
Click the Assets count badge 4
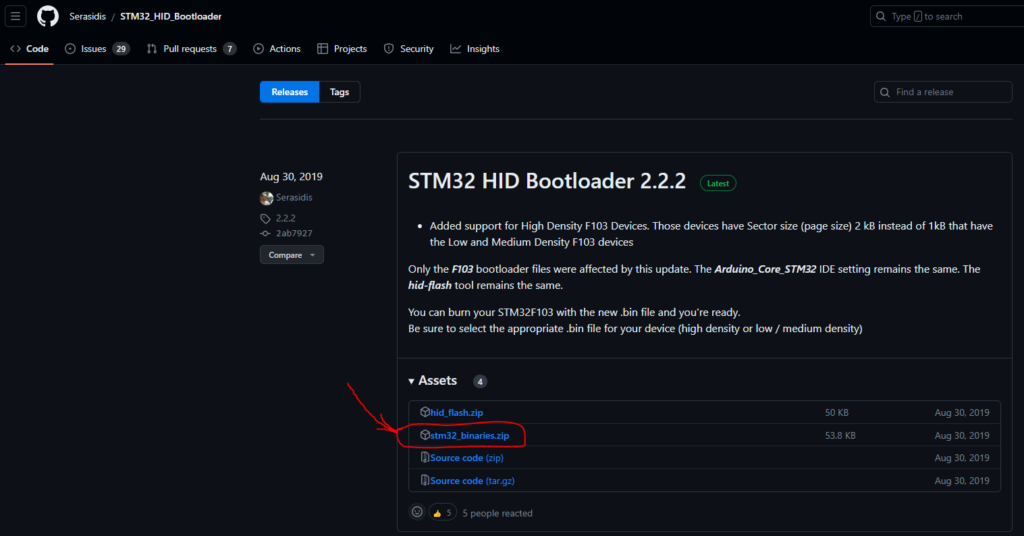pos(480,381)
